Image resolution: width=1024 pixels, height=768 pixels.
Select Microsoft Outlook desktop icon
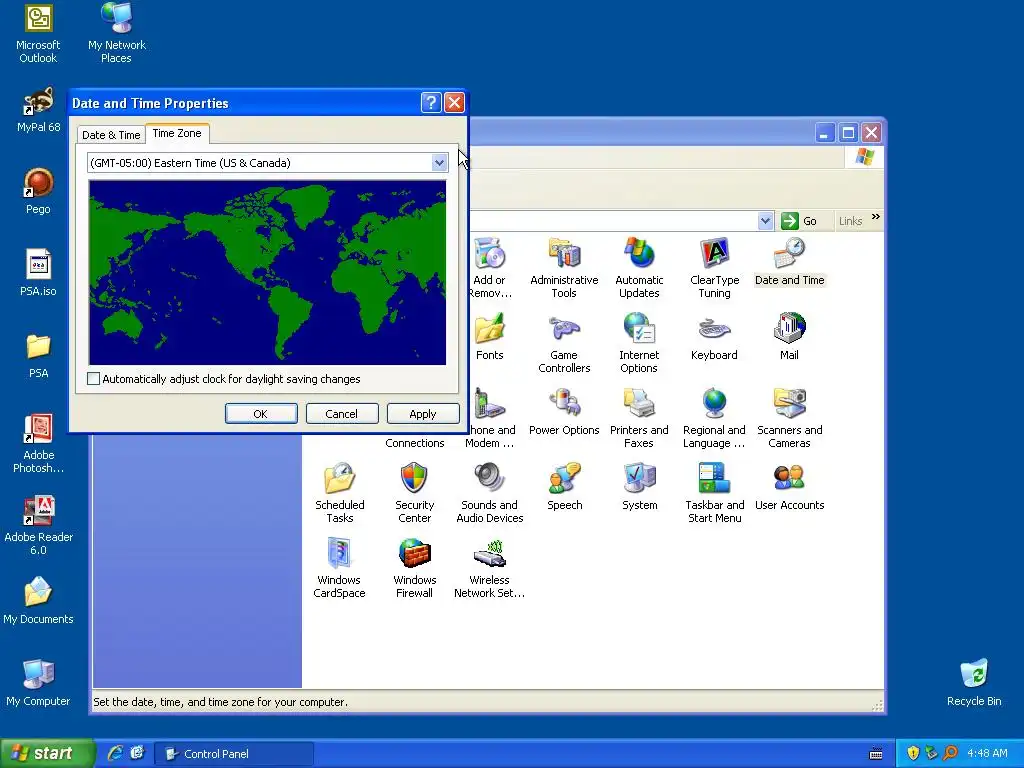coord(38,34)
